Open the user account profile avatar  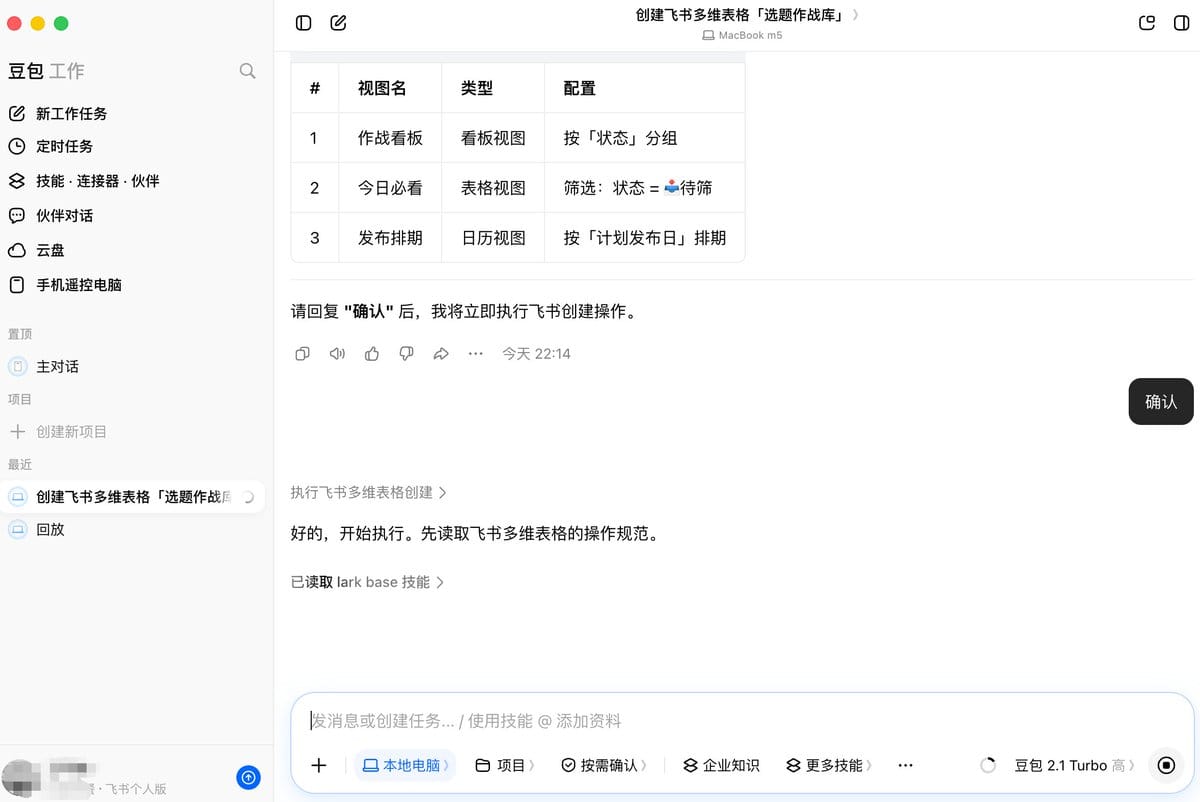(x=20, y=778)
